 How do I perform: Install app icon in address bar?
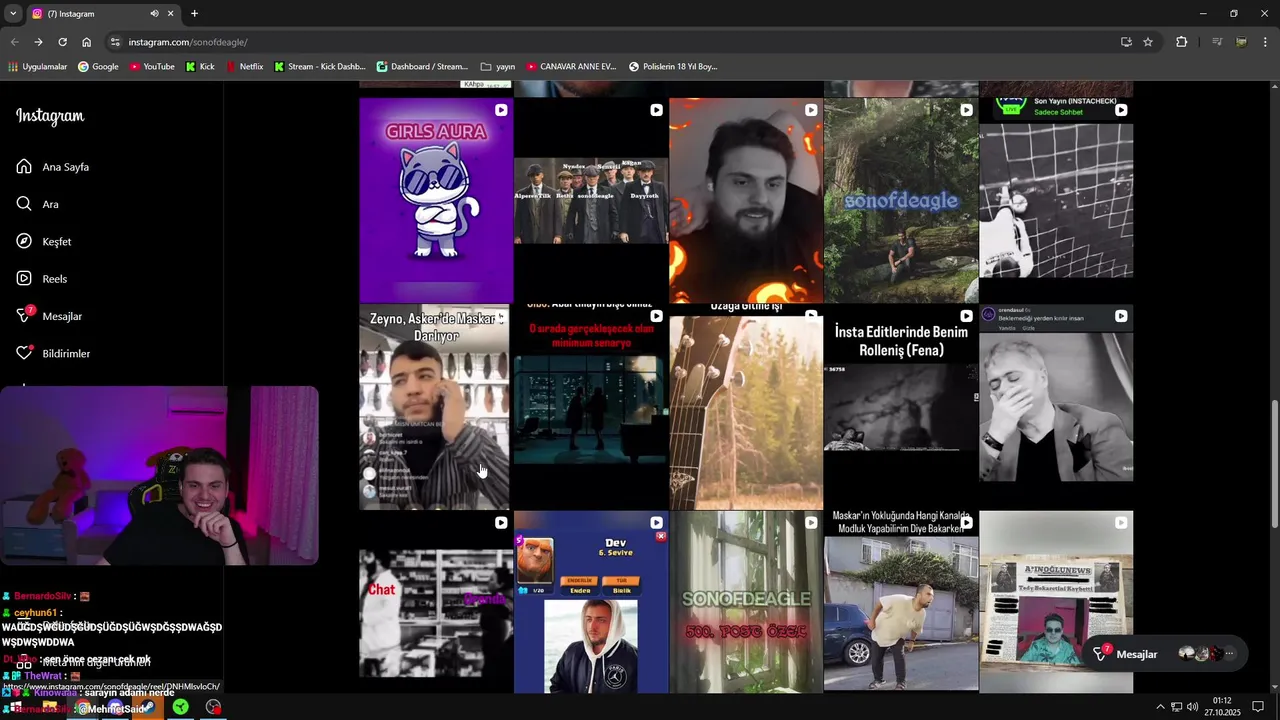[1126, 42]
